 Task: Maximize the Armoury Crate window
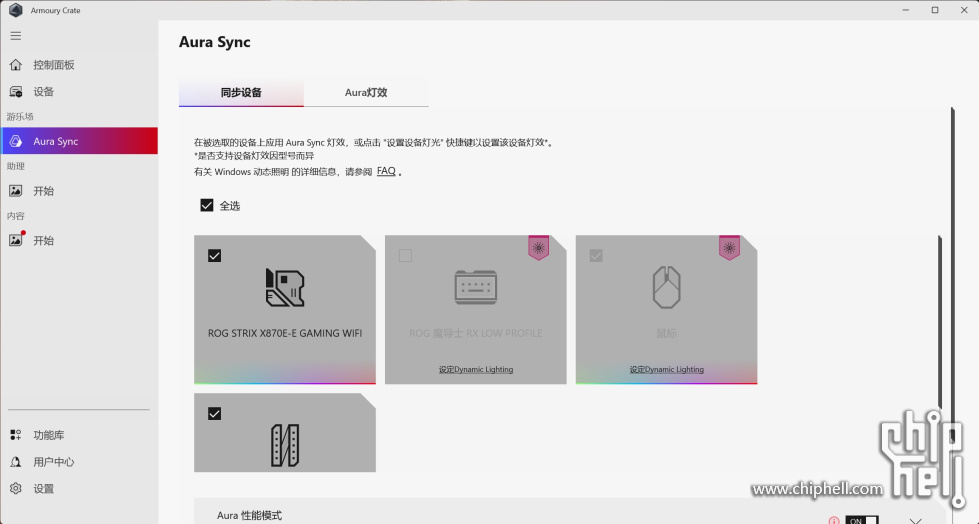pos(935,10)
